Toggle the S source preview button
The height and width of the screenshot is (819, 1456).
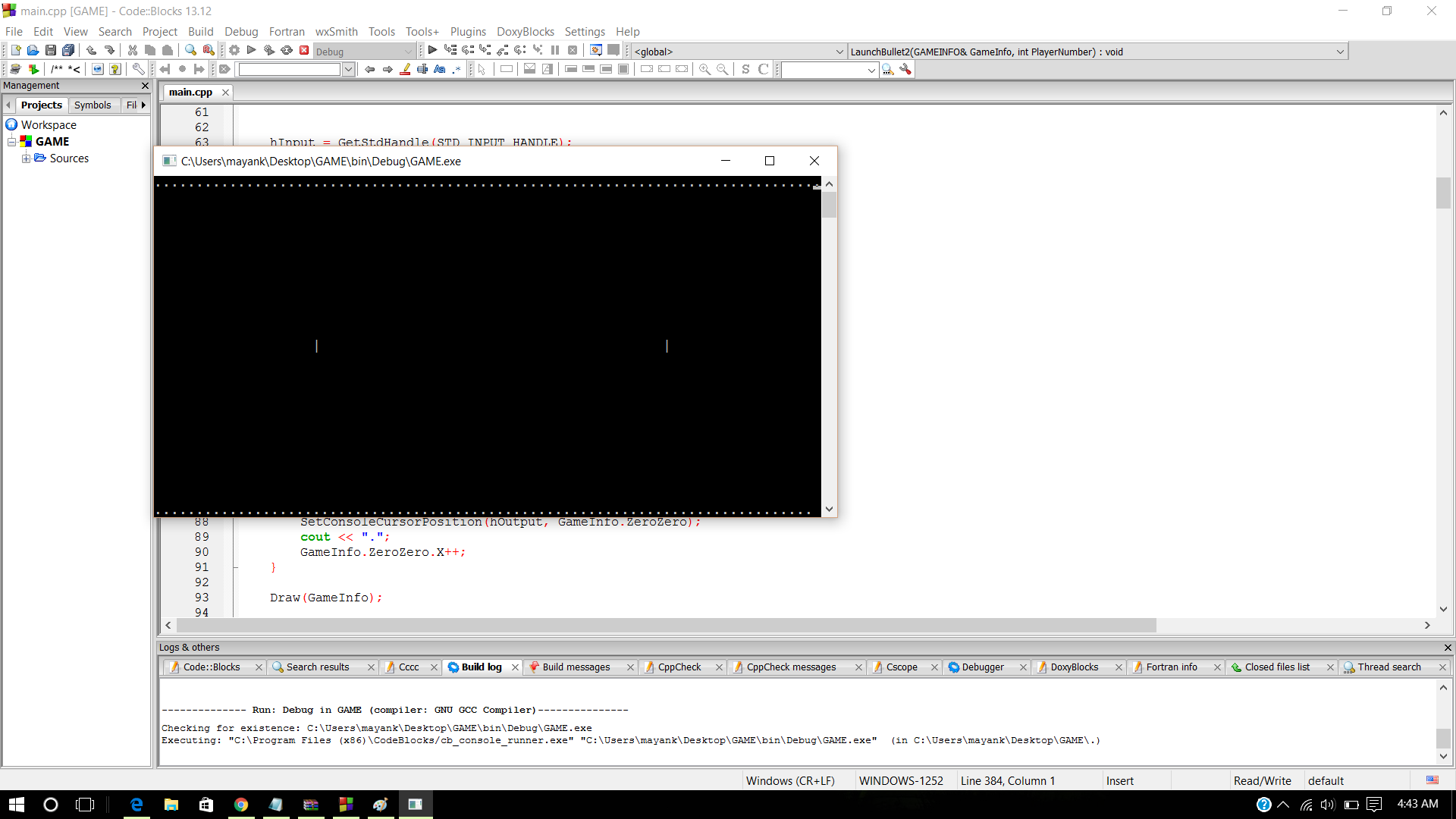pyautogui.click(x=745, y=69)
